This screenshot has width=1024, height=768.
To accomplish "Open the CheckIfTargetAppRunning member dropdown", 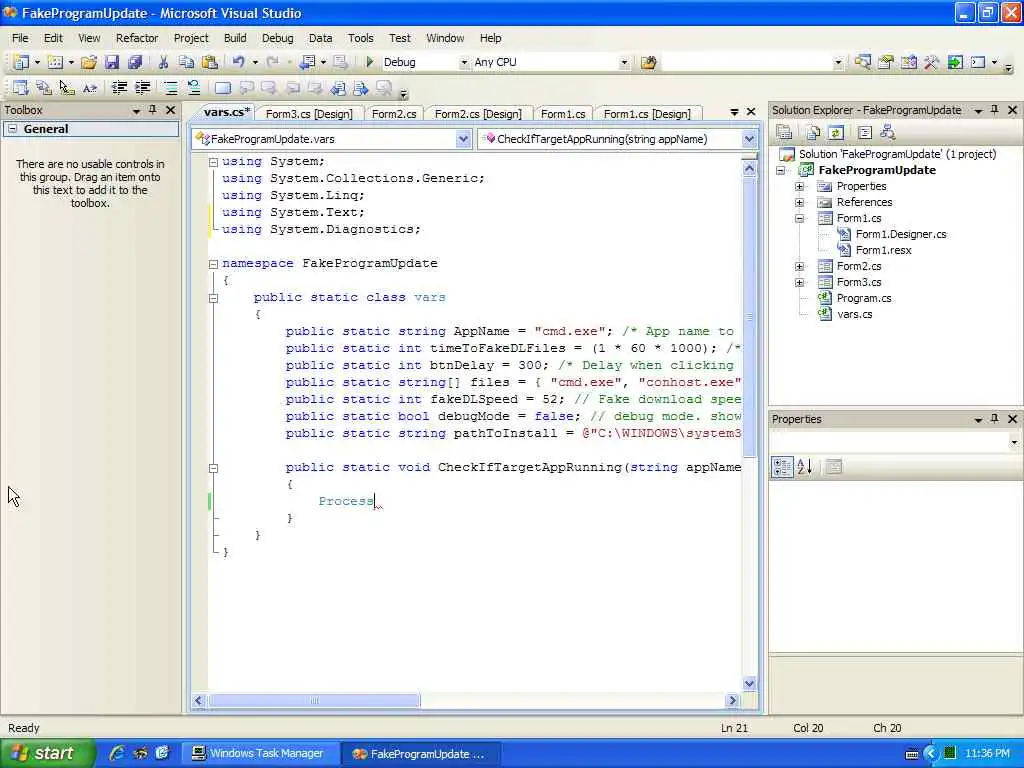I will tap(749, 138).
